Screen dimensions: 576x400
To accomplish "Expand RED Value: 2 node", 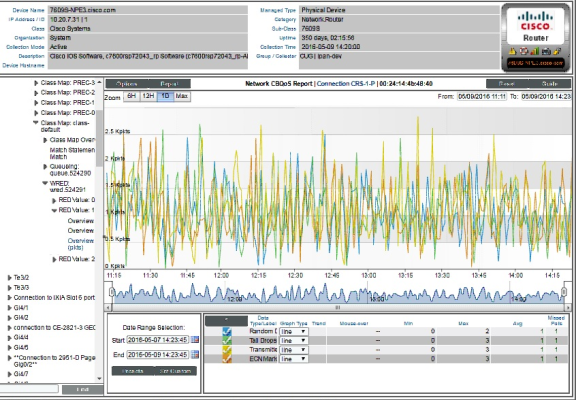I will [x=54, y=260].
